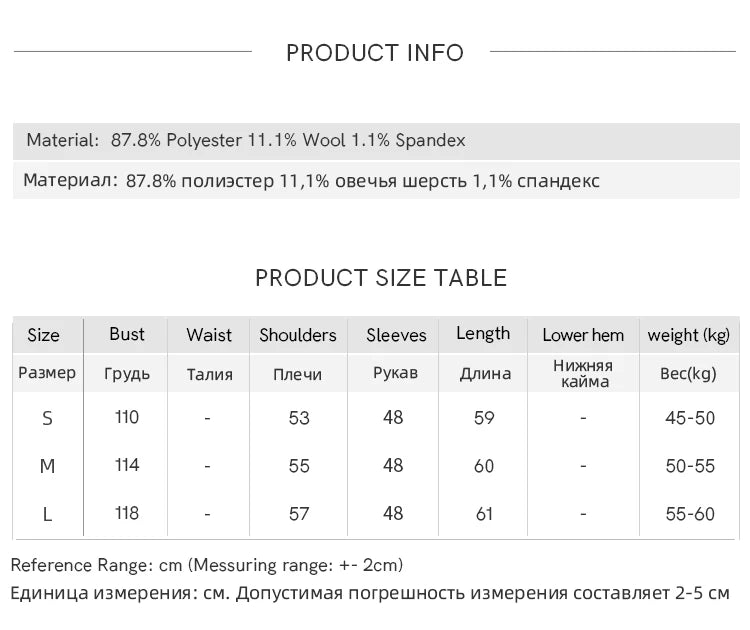
Task: Select the Lower hem column header
Action: coord(583,335)
